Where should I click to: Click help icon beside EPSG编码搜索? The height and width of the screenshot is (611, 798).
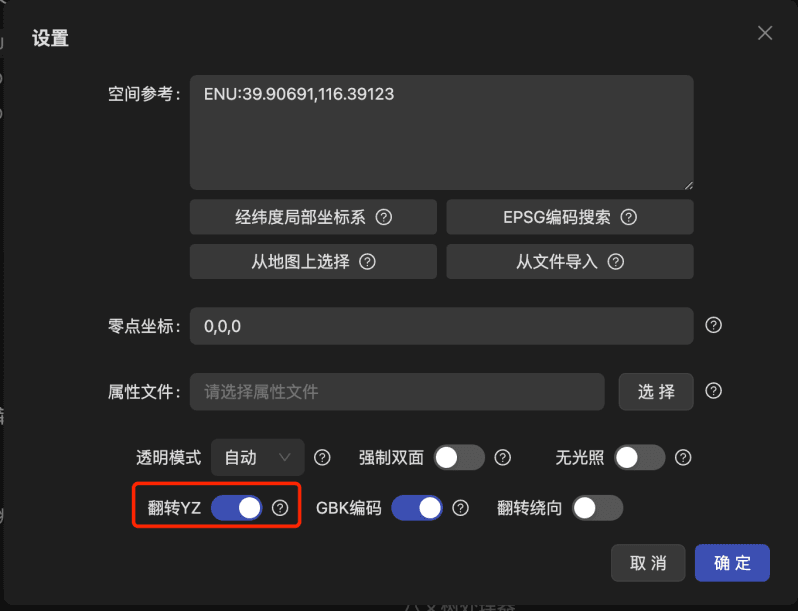(629, 217)
